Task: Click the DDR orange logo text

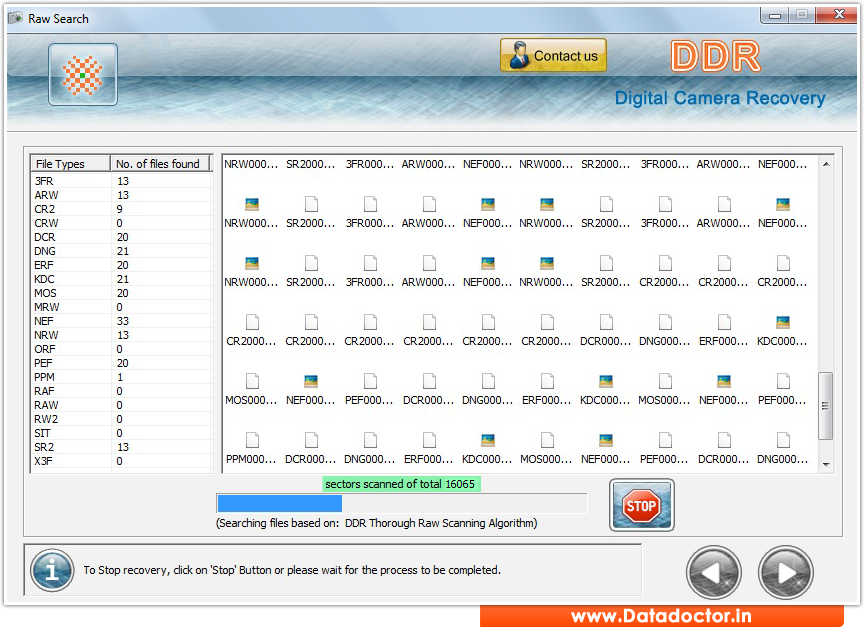Action: pos(714,57)
